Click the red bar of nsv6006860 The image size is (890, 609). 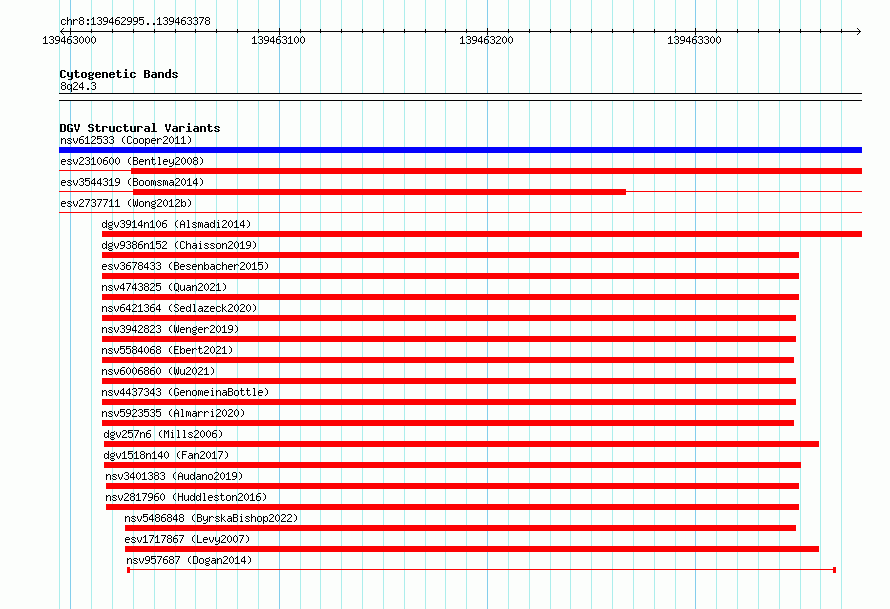click(449, 381)
